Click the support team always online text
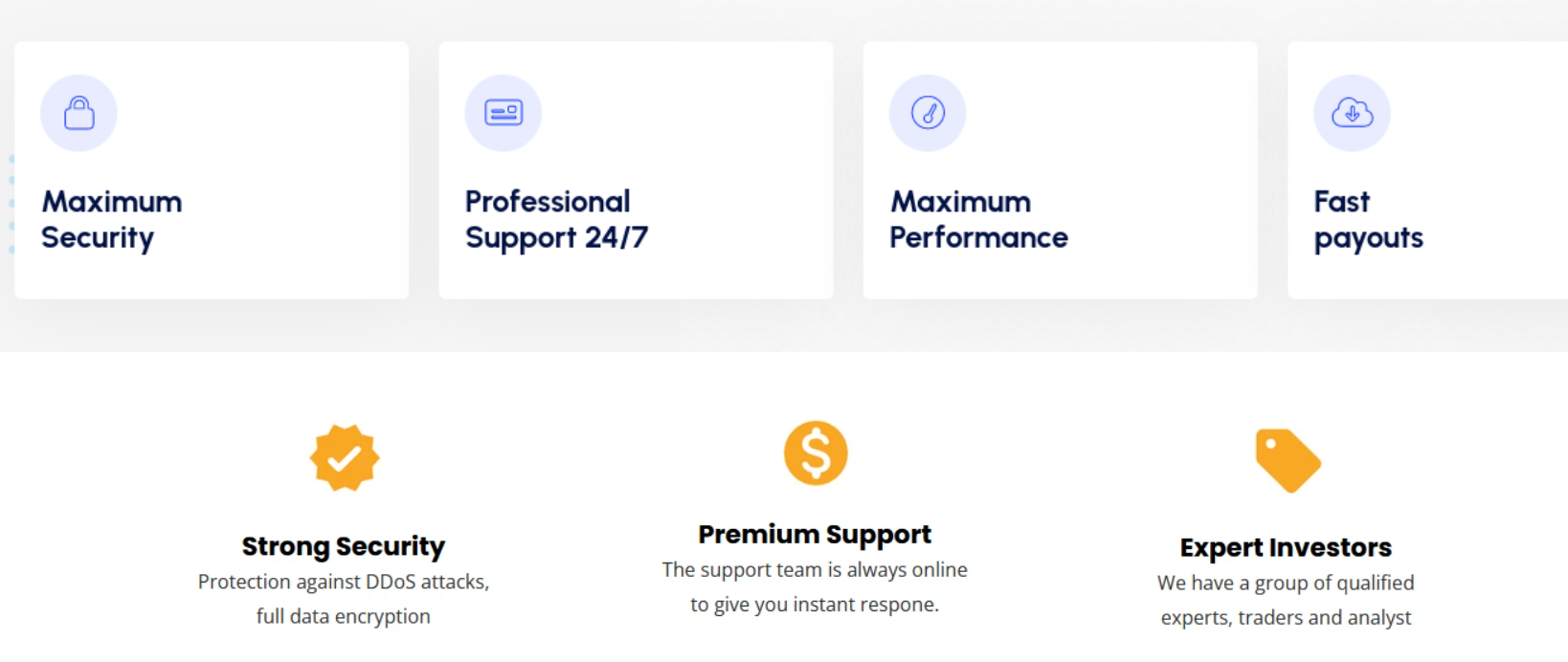This screenshot has height=662, width=1568. tap(815, 570)
